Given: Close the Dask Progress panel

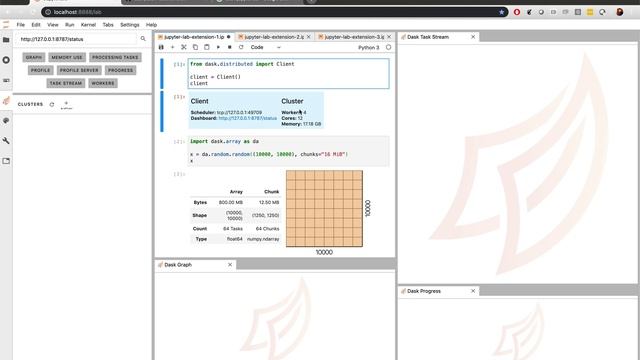Looking at the screenshot, I should (x=473, y=291).
